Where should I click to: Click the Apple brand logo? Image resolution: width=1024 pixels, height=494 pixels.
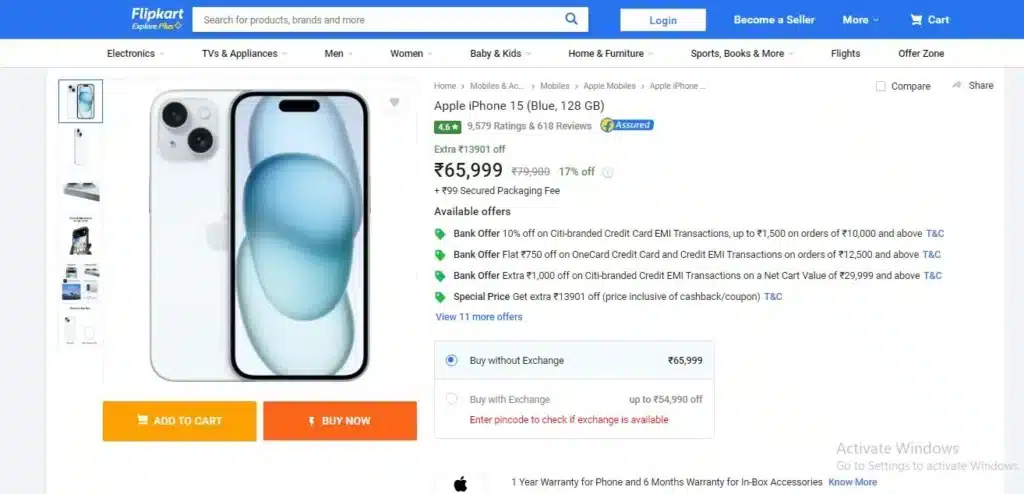pyautogui.click(x=460, y=484)
